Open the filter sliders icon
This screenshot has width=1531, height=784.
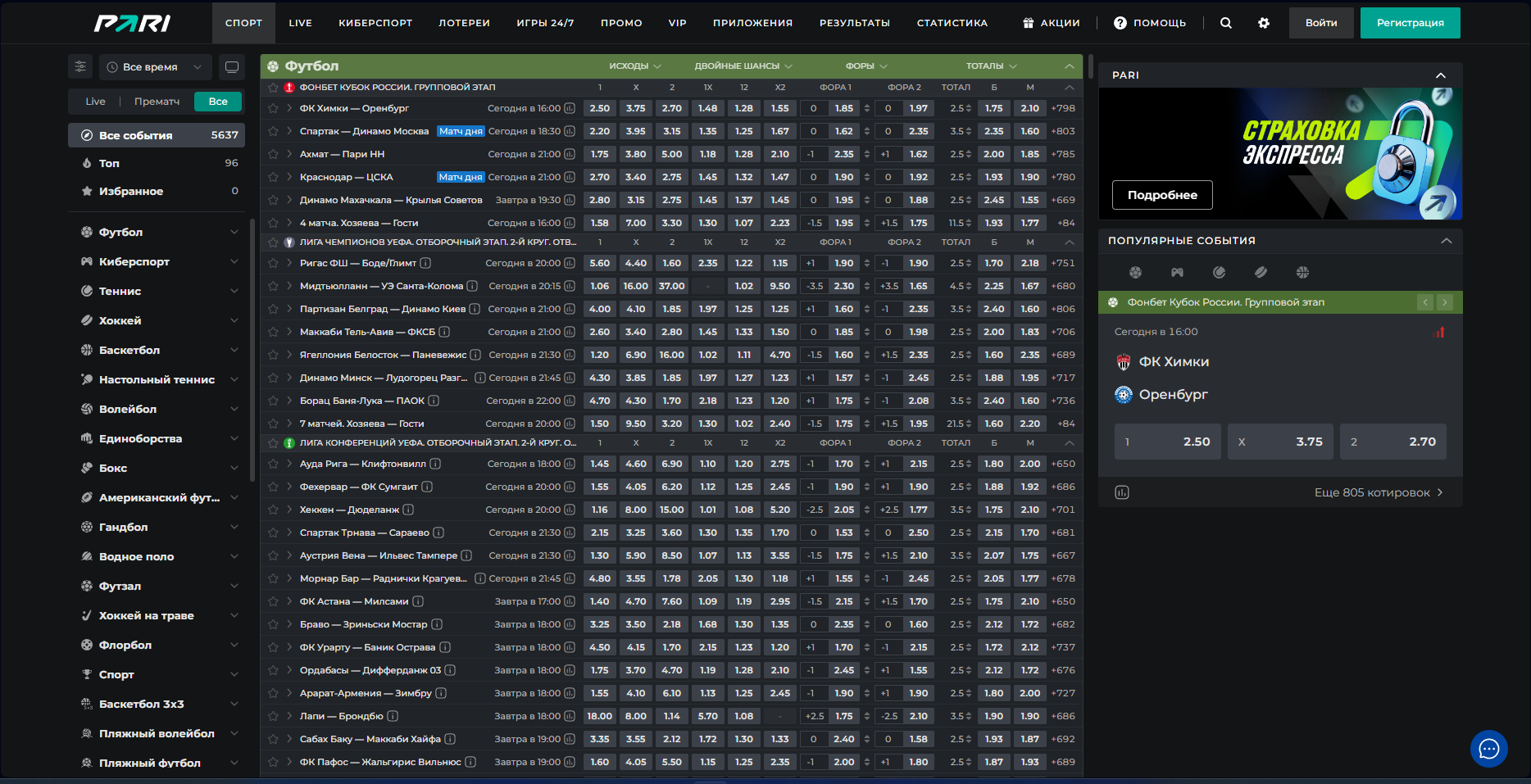coord(80,66)
